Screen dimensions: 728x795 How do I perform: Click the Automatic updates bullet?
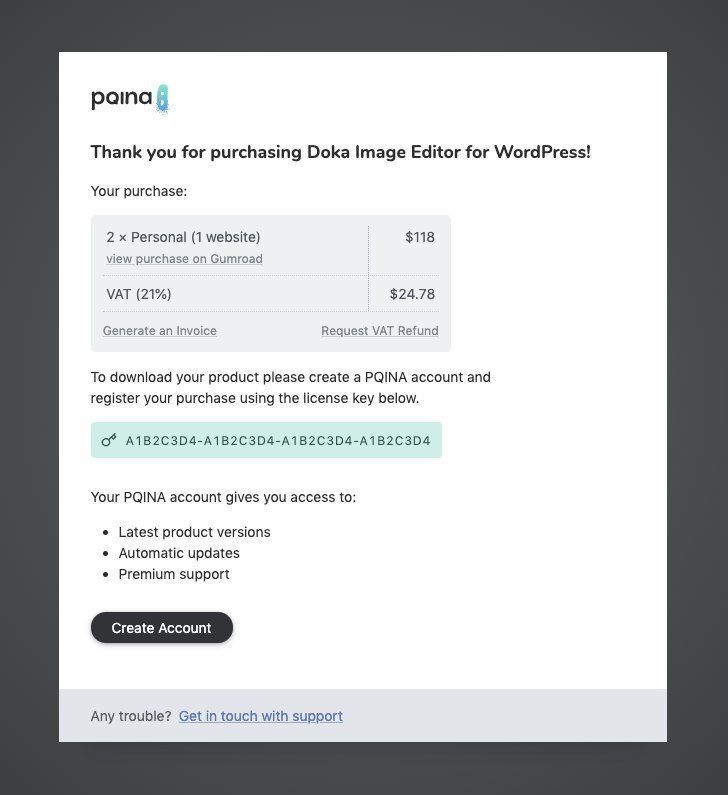click(x=179, y=553)
